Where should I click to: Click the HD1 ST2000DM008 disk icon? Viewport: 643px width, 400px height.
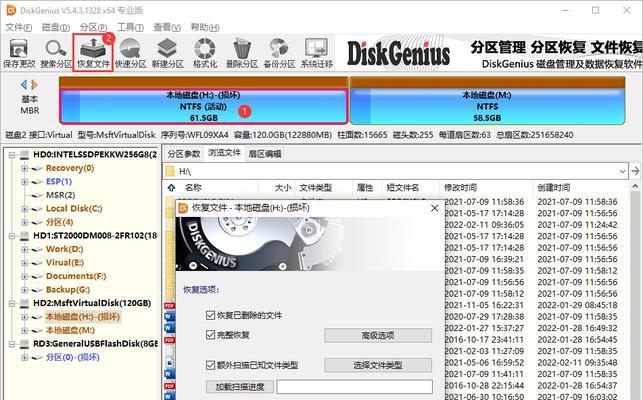25,236
